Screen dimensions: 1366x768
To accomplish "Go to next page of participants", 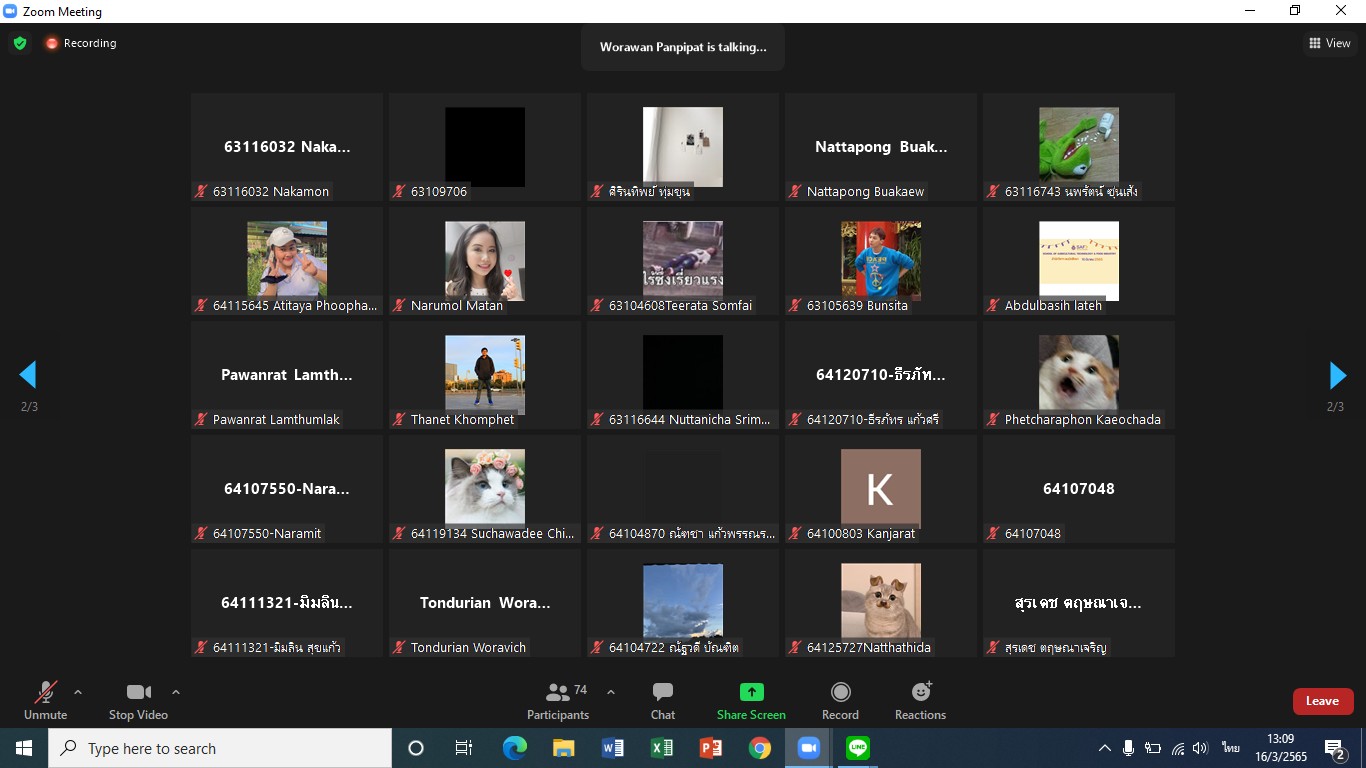I will (x=1337, y=375).
